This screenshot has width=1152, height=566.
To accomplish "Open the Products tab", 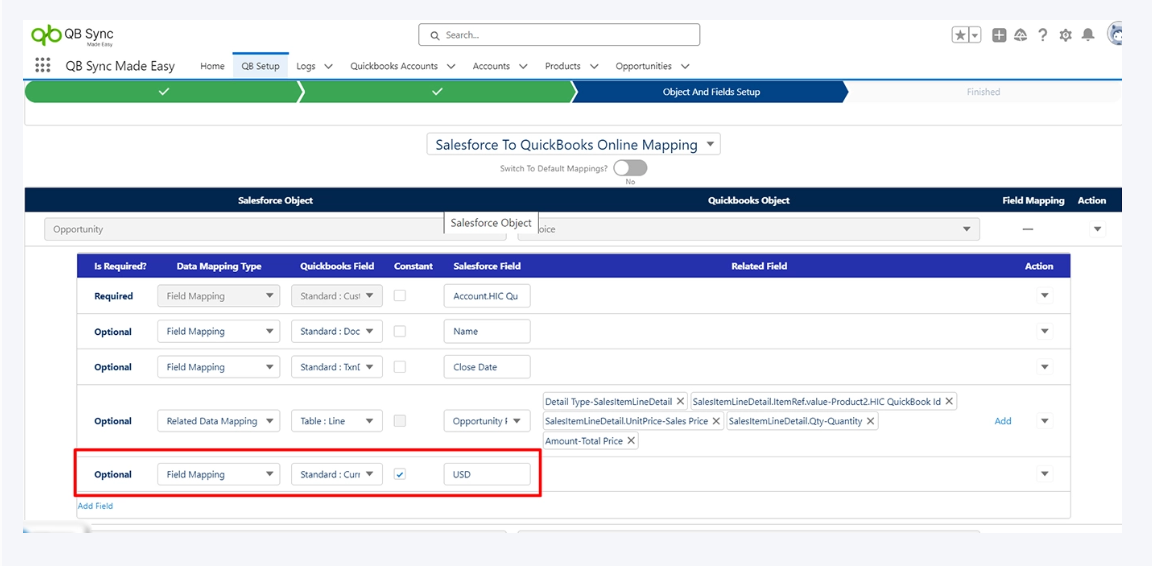I will pyautogui.click(x=563, y=66).
